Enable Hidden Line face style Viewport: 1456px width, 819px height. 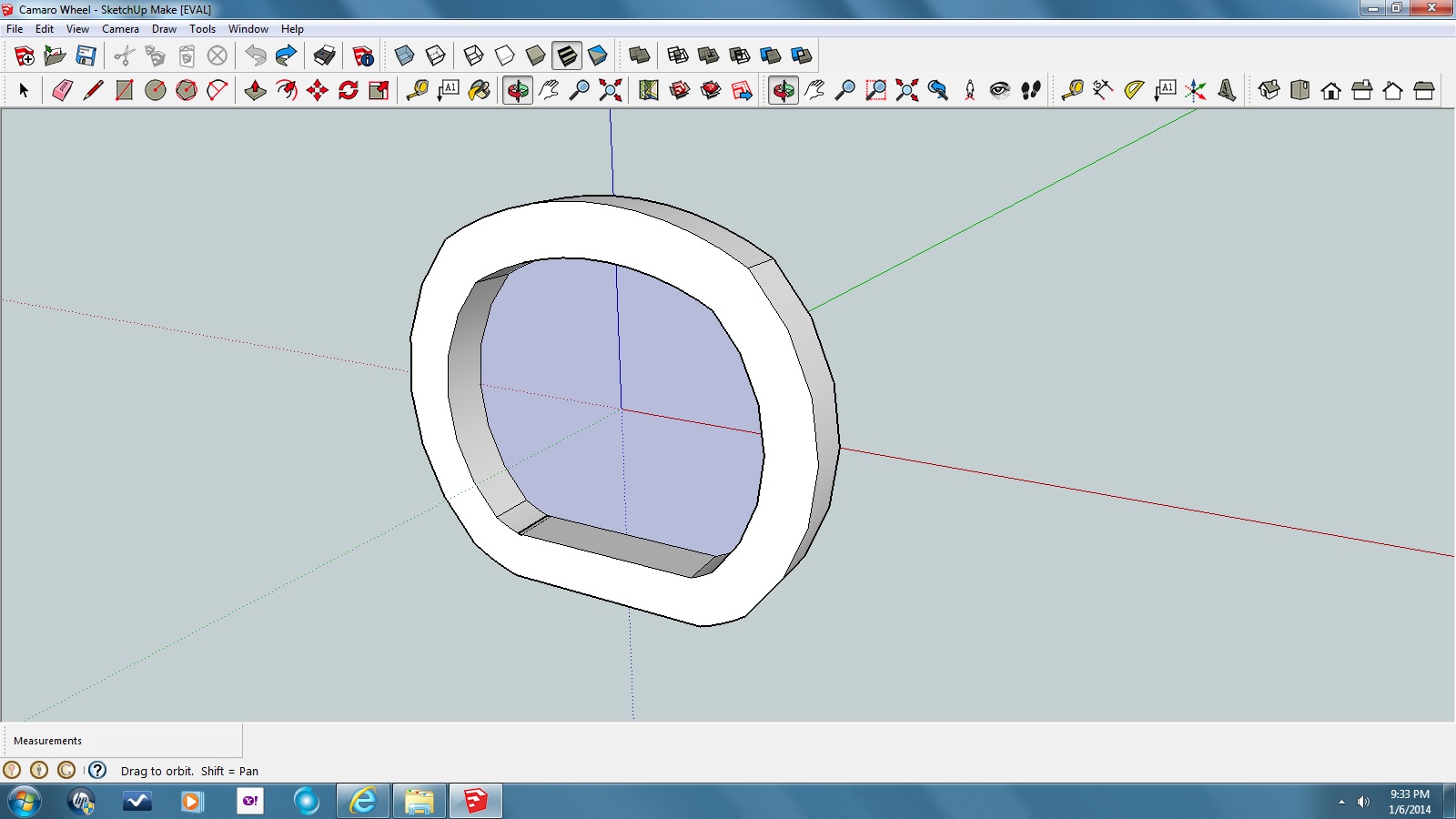pyautogui.click(x=505, y=56)
